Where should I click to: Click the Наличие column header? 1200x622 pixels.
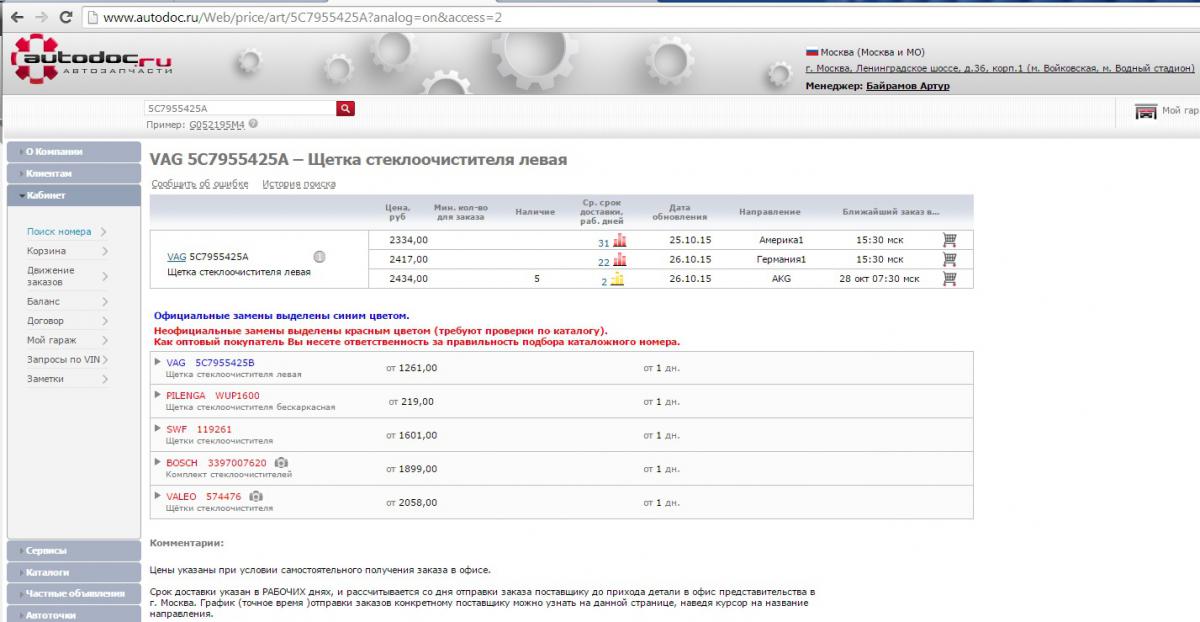535,212
